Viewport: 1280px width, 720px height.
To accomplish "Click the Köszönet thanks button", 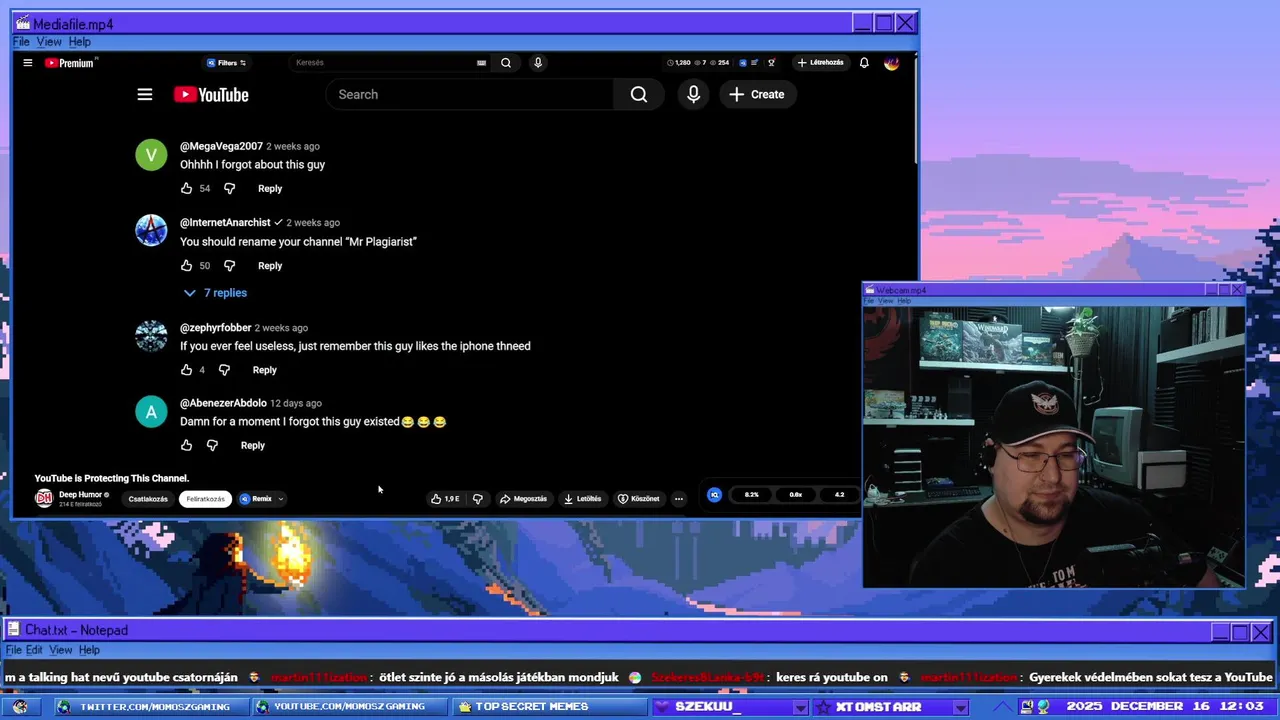I will pos(638,499).
